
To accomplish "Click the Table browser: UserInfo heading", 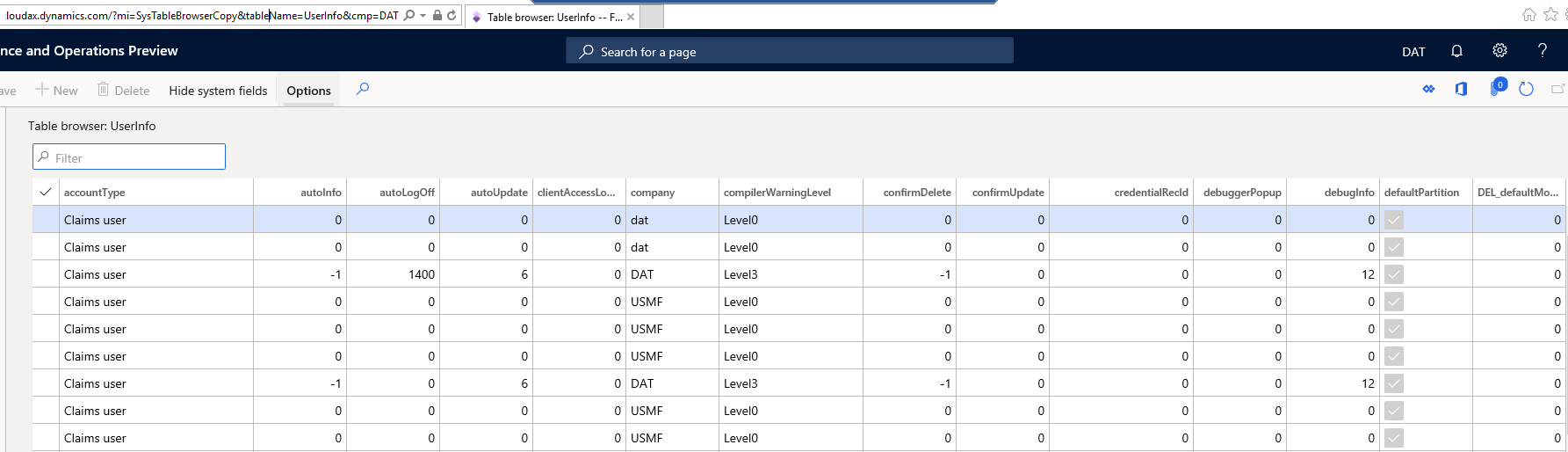I will tap(92, 126).
